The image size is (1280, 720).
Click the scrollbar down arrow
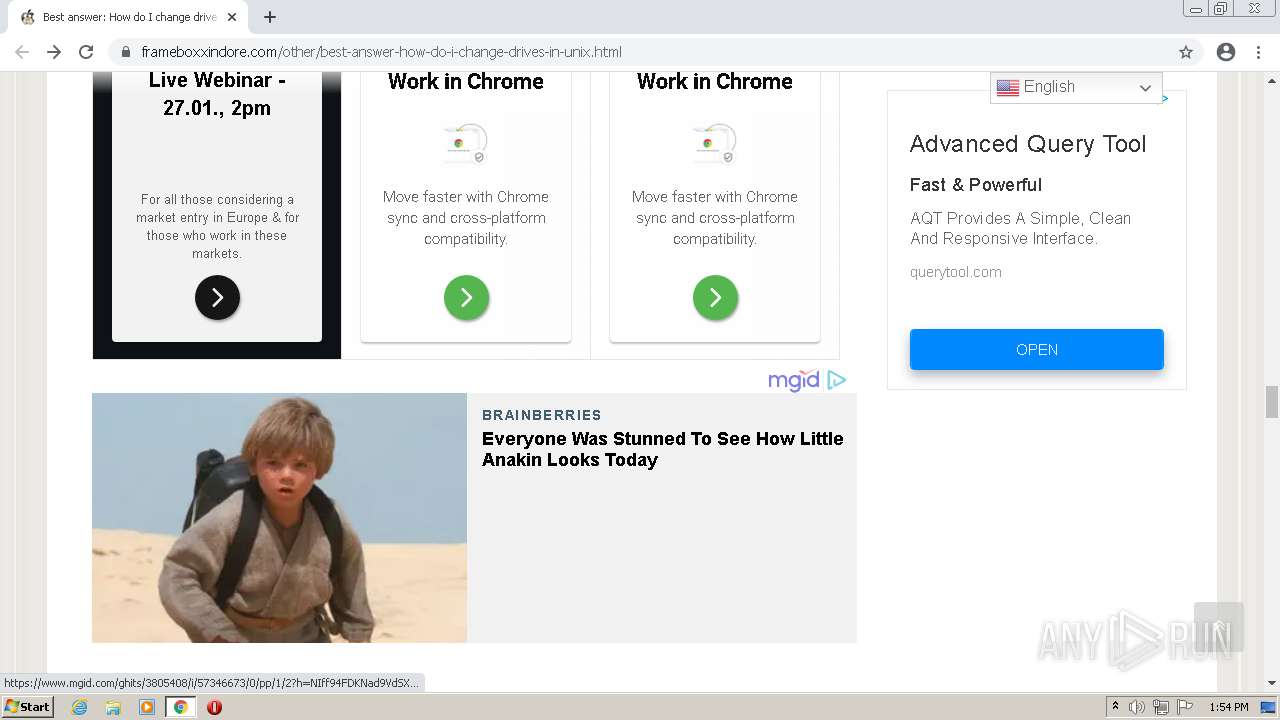[1272, 683]
